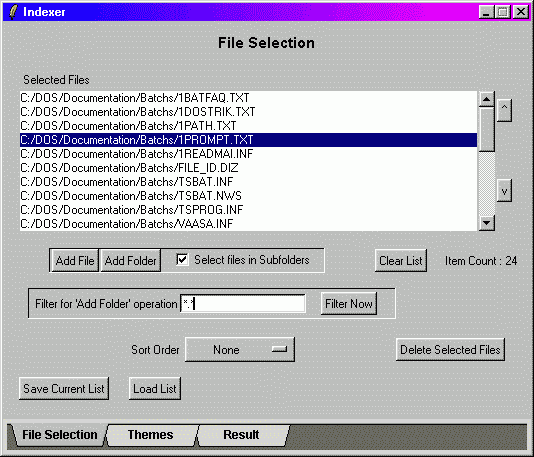Delete the selected files
Image resolution: width=534 pixels, height=457 pixels.
point(450,350)
